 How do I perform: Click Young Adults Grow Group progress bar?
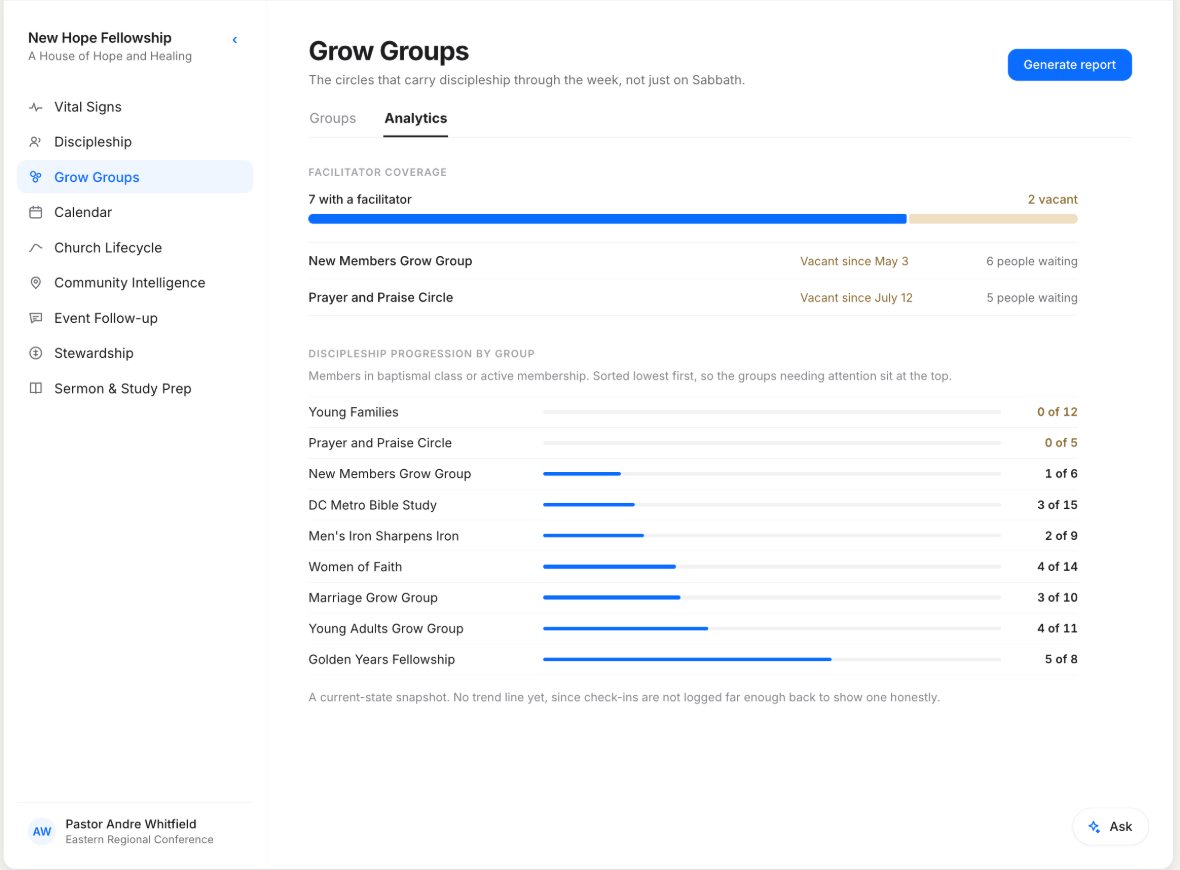pyautogui.click(x=772, y=628)
